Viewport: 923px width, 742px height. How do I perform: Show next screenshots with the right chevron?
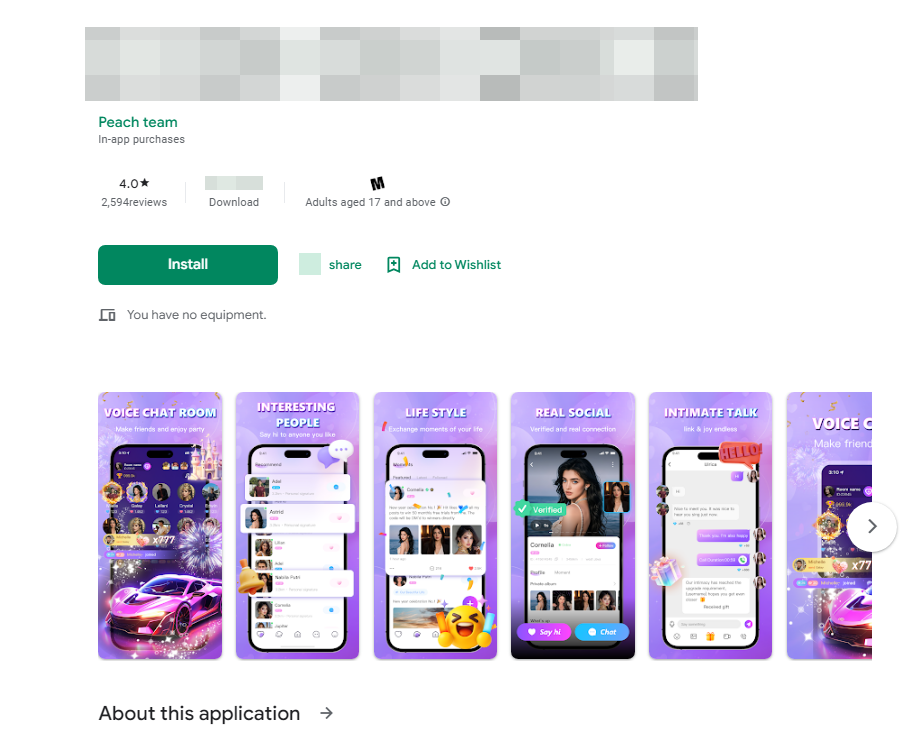(x=872, y=527)
